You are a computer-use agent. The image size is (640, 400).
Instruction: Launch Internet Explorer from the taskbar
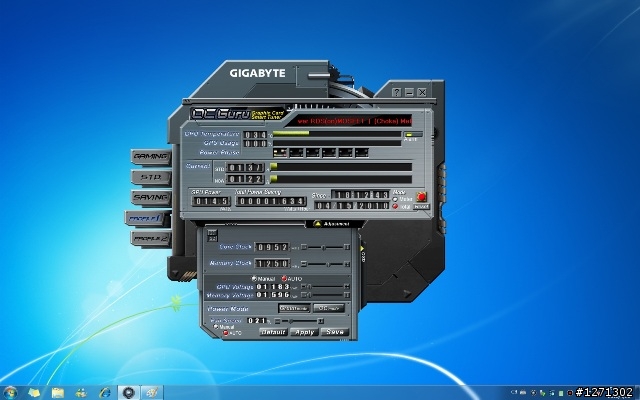point(105,393)
